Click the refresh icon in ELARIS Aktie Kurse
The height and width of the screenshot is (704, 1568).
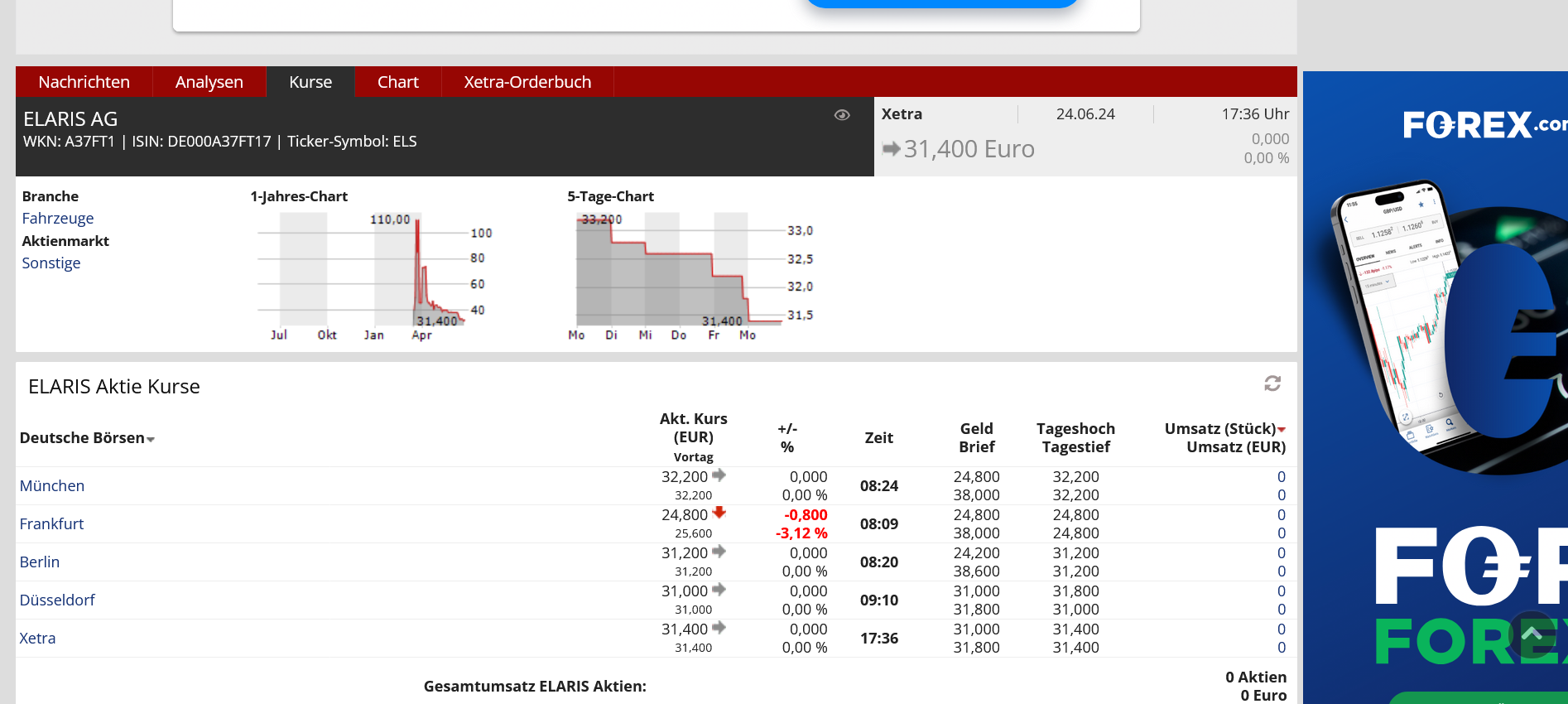(1272, 383)
